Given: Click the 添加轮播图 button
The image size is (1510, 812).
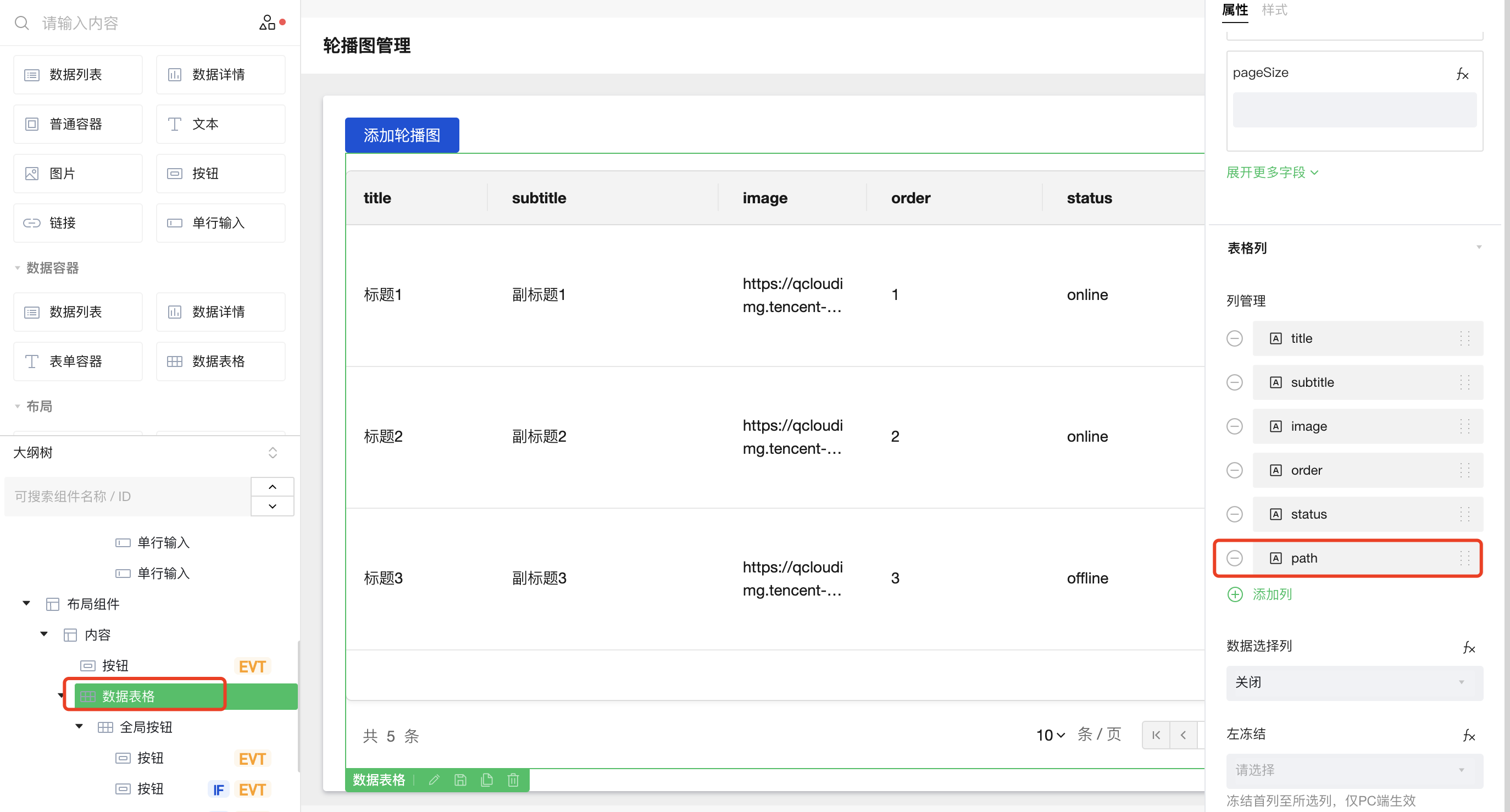Looking at the screenshot, I should [x=402, y=135].
